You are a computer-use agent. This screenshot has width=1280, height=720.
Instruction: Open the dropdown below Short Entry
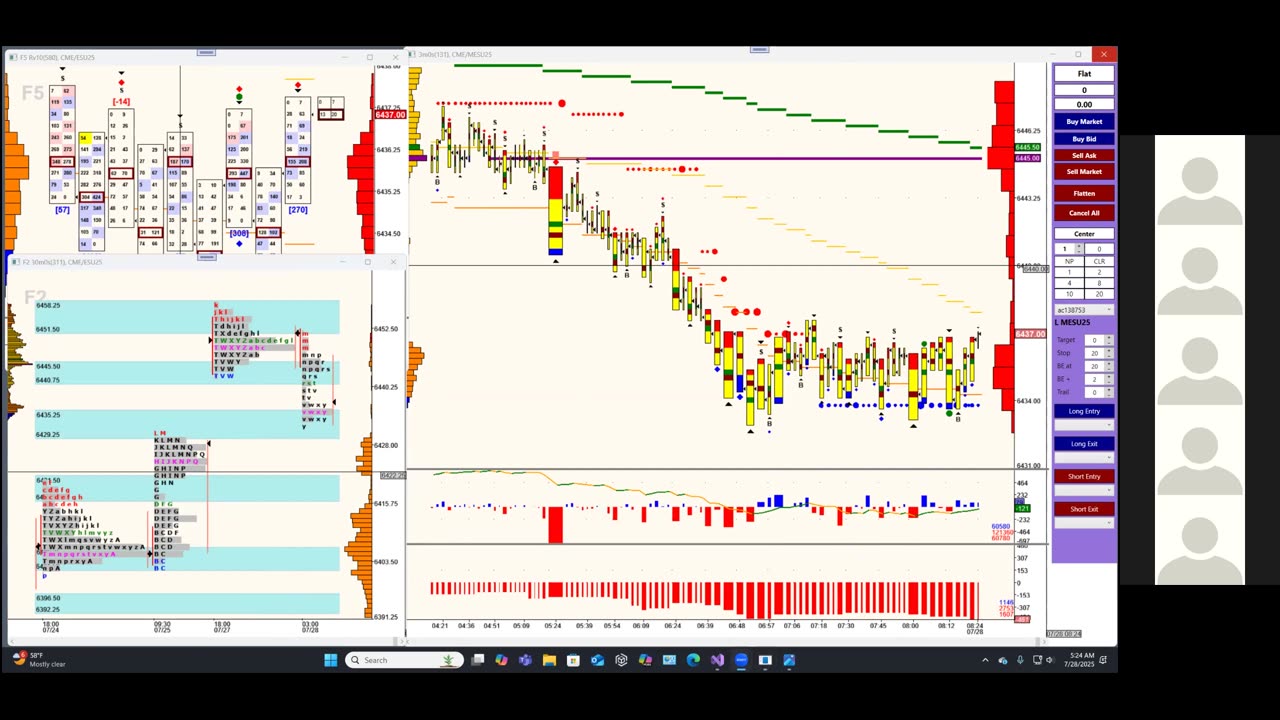coord(1084,490)
